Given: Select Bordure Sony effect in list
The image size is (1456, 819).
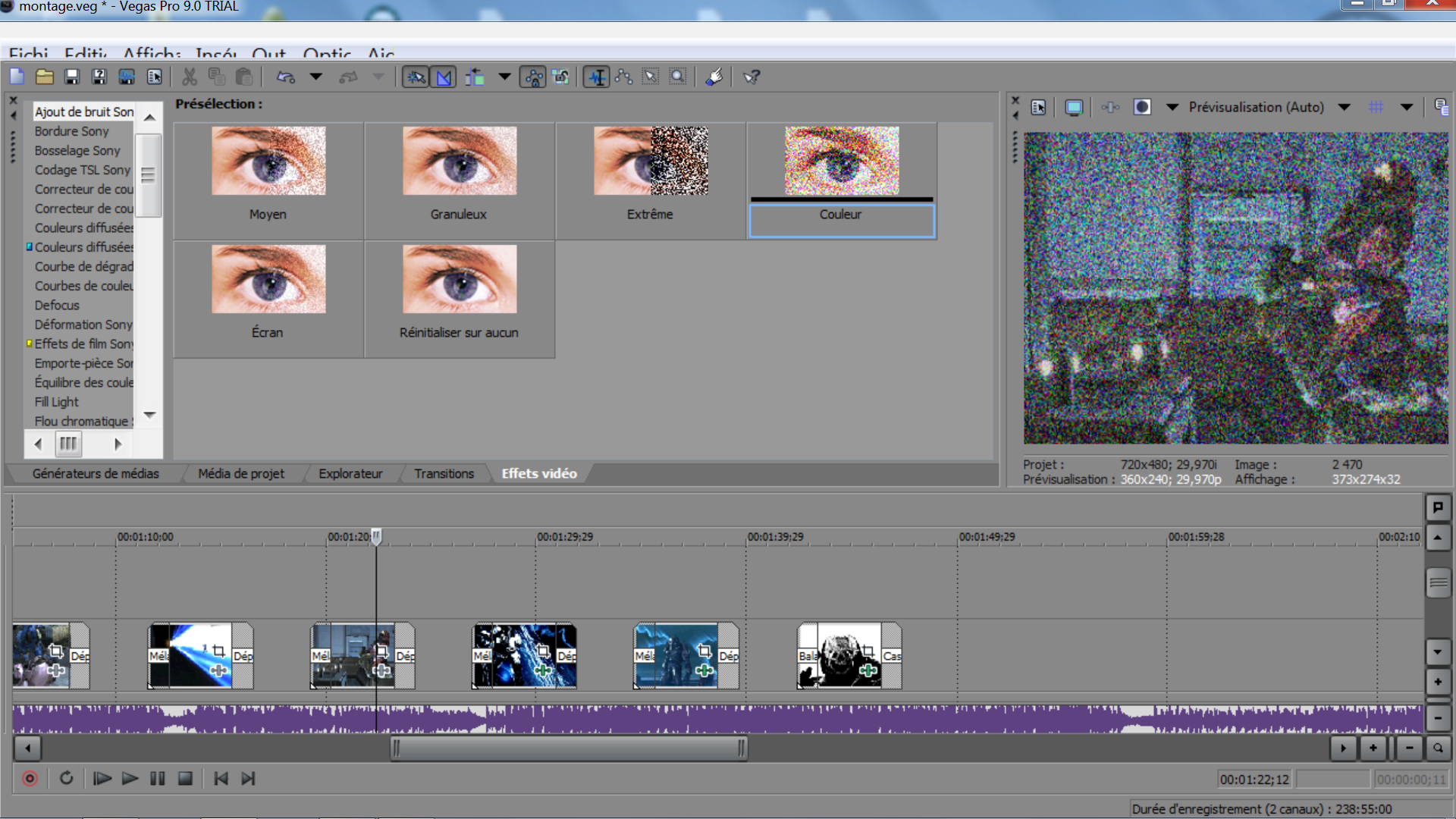Looking at the screenshot, I should coord(72,131).
